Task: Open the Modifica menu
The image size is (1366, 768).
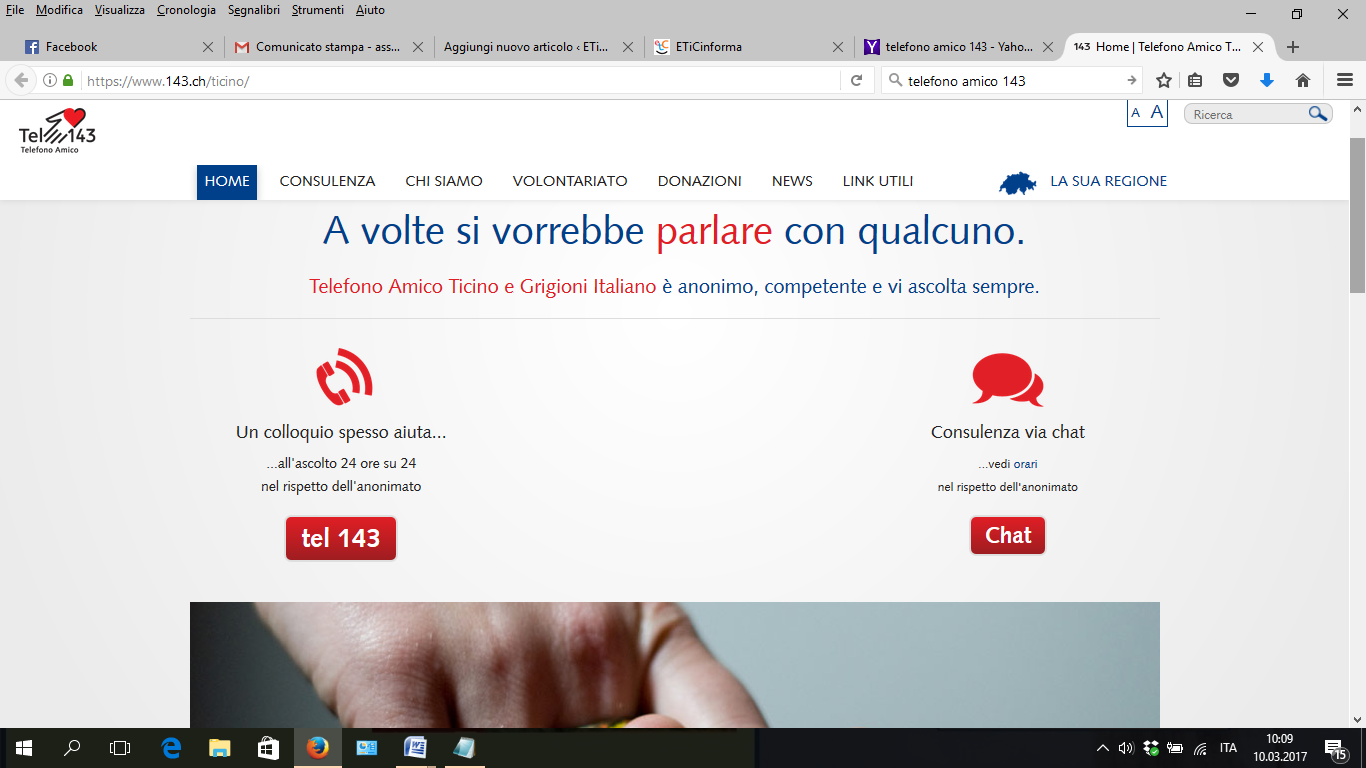Action: (x=59, y=10)
